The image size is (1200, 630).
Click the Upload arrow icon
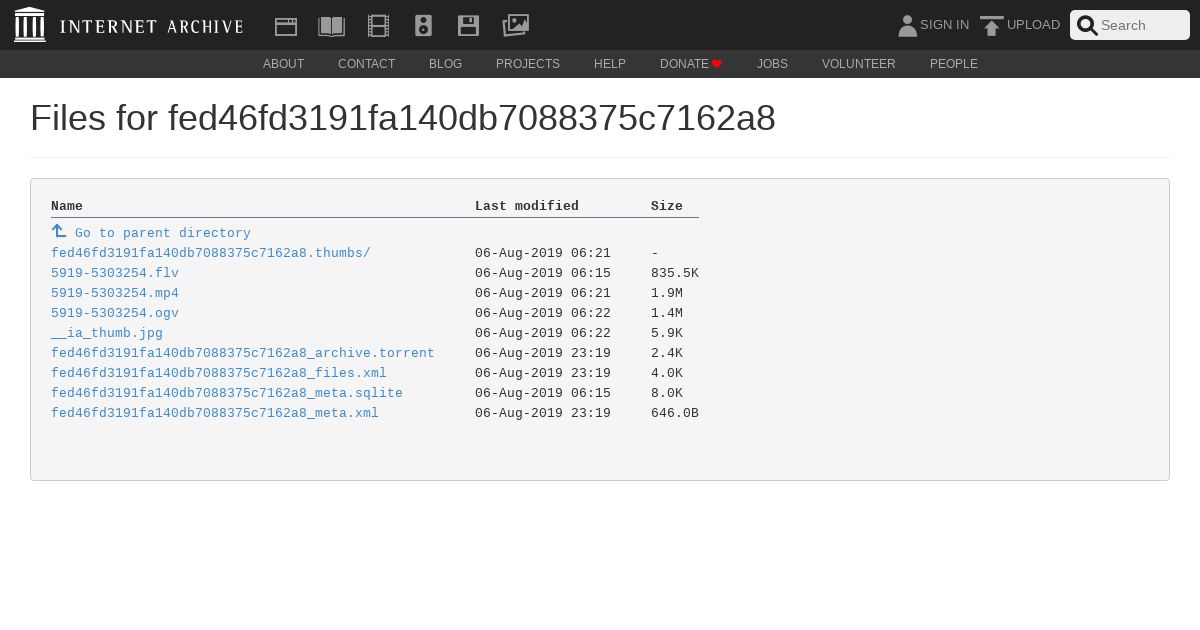point(991,26)
